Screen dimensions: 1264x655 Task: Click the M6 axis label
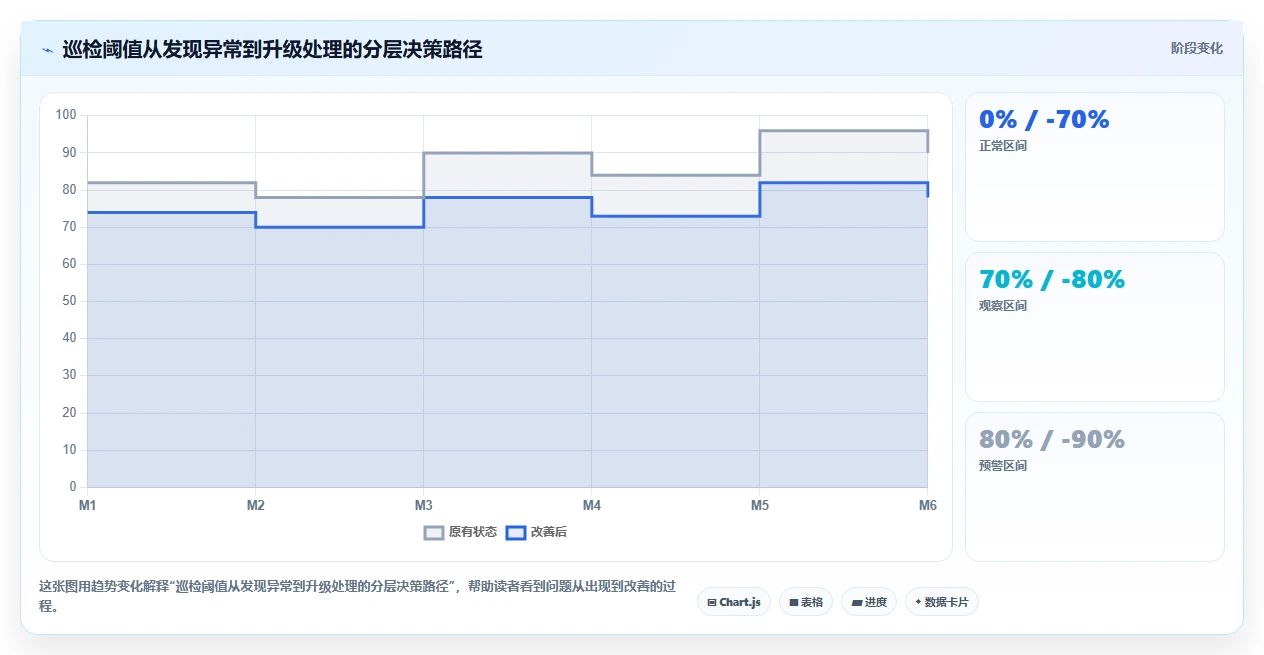point(928,506)
